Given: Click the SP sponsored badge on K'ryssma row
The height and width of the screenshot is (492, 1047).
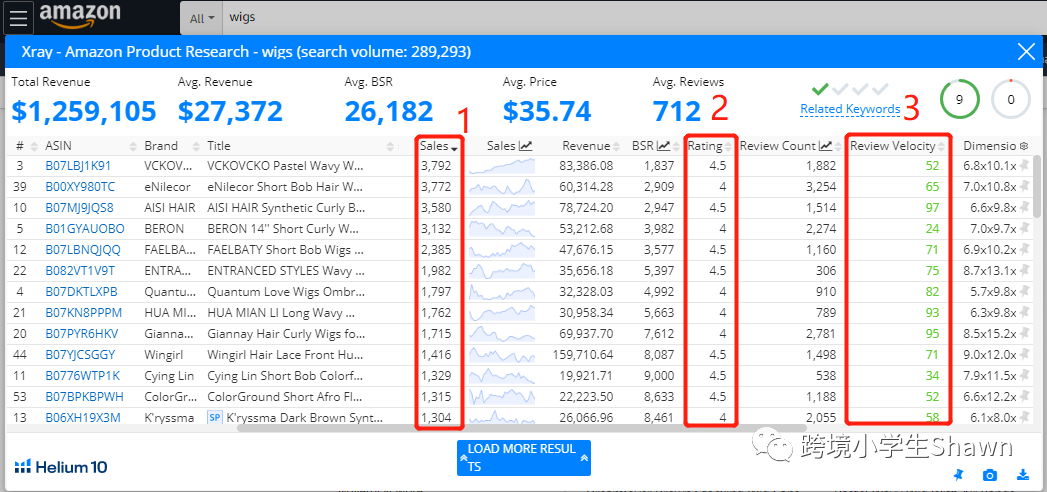Looking at the screenshot, I should tap(215, 418).
